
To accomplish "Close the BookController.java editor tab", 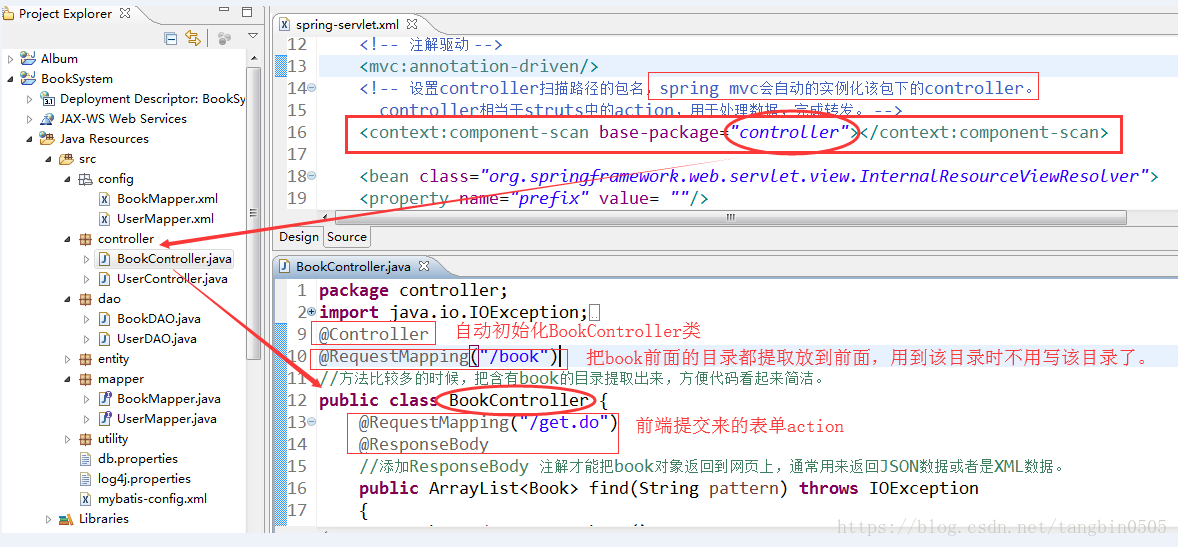I will point(424,266).
